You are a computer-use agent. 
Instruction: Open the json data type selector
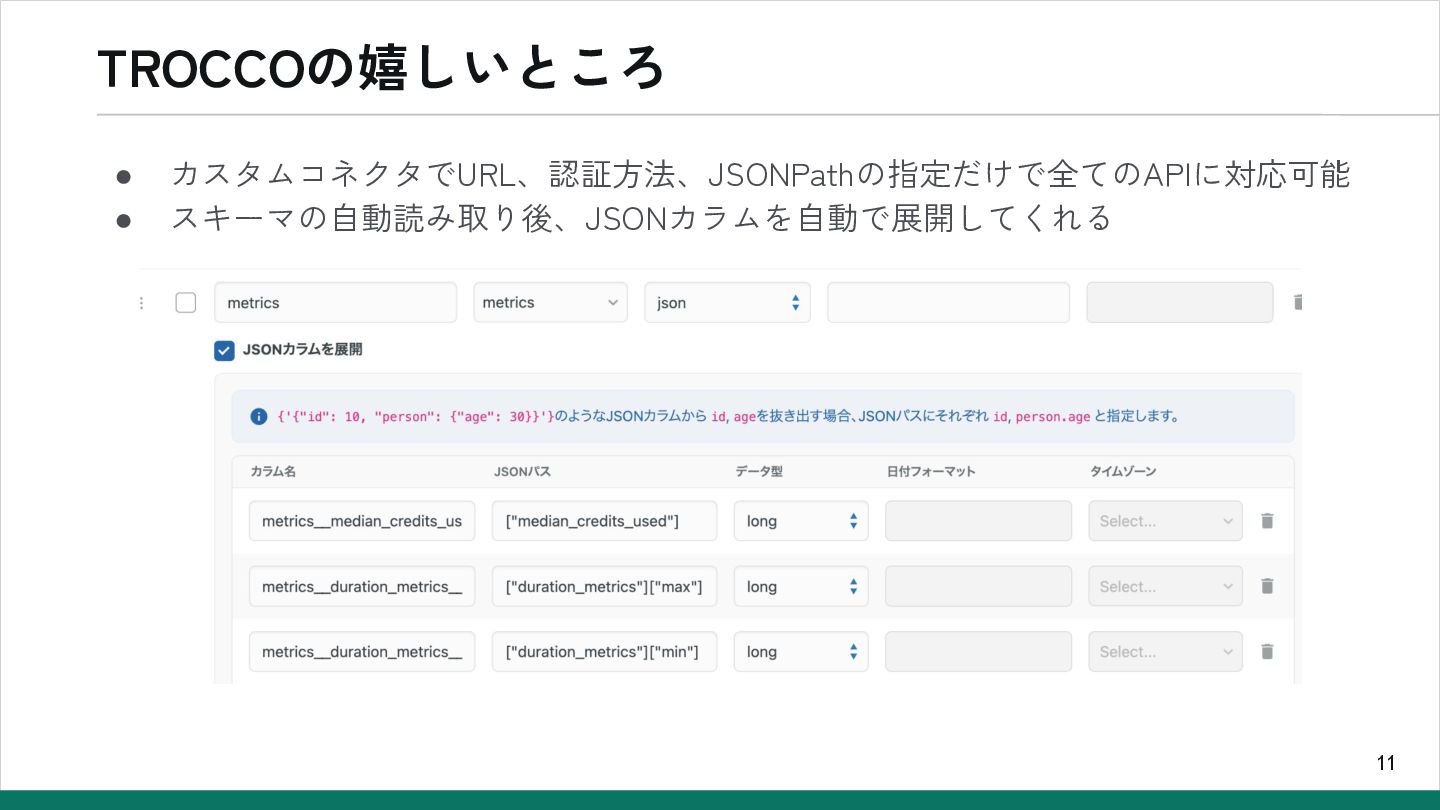727,302
